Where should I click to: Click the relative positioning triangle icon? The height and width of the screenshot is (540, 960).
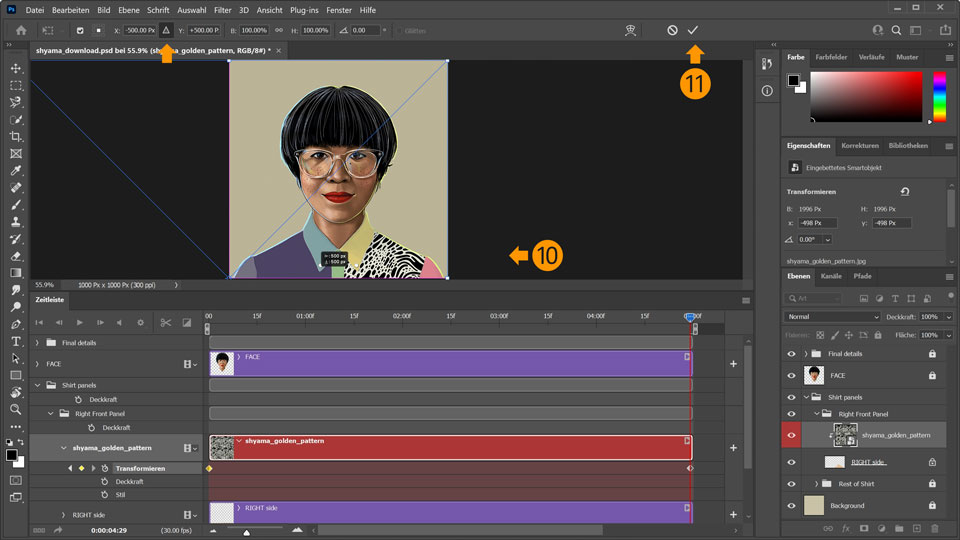coord(166,30)
